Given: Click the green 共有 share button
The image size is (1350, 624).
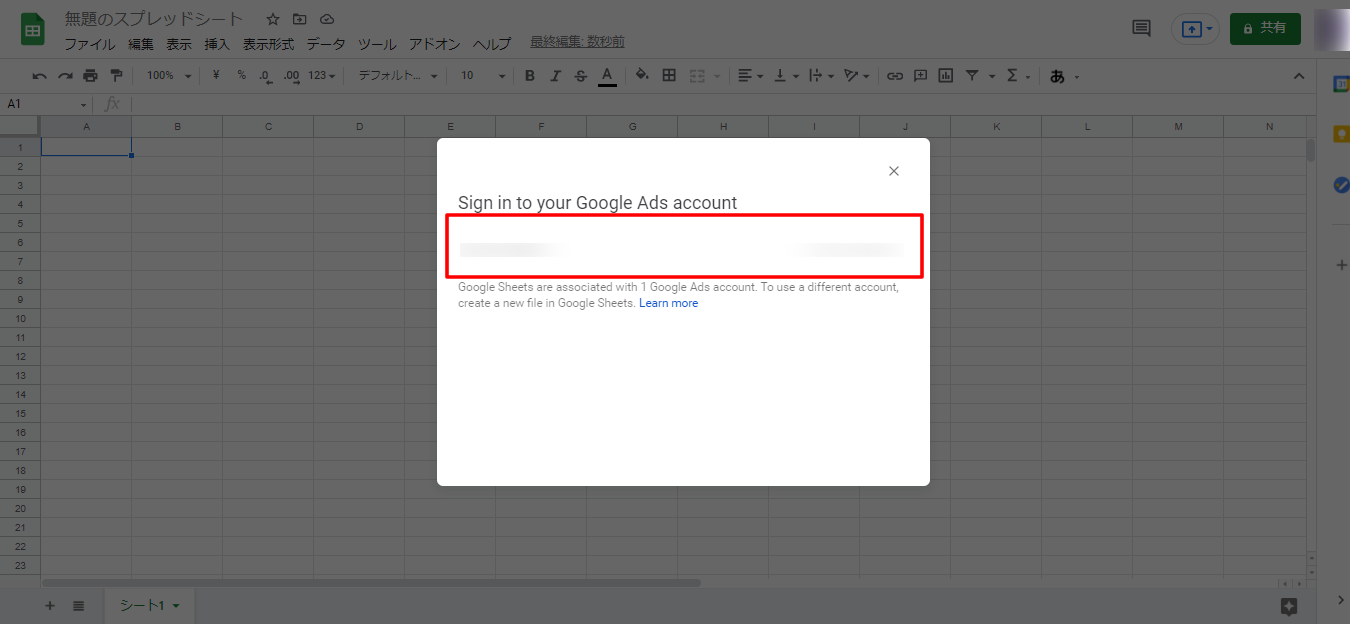Looking at the screenshot, I should pos(1265,29).
